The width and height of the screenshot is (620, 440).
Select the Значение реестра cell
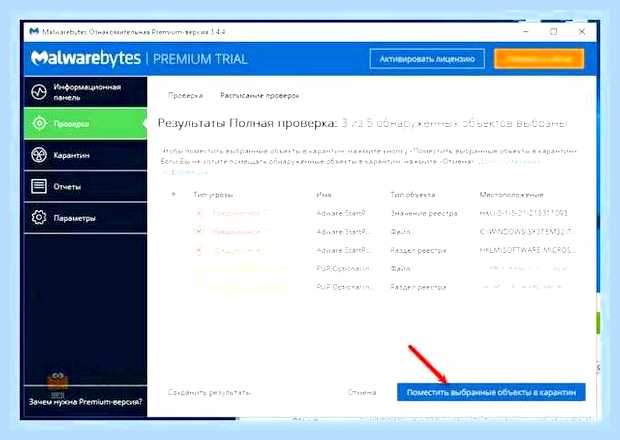pos(424,213)
